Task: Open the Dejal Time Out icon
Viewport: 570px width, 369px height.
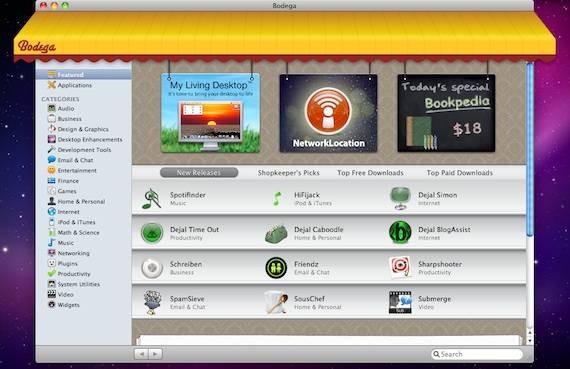Action: pyautogui.click(x=152, y=233)
